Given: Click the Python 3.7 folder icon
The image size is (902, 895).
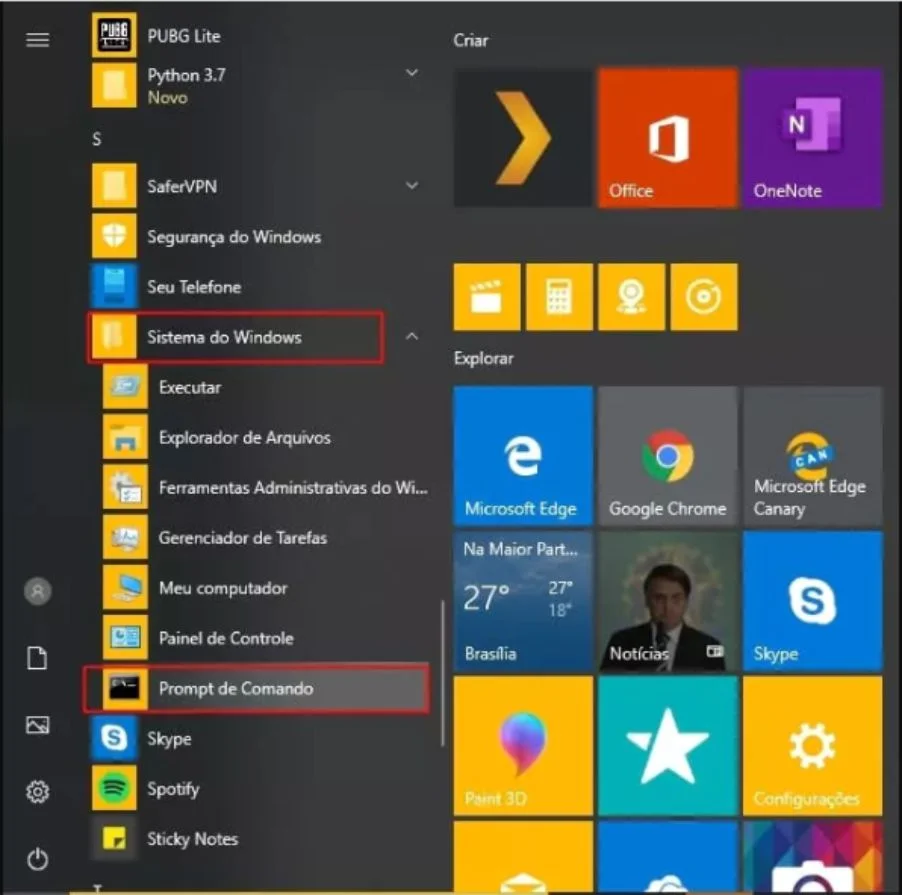Looking at the screenshot, I should (114, 85).
